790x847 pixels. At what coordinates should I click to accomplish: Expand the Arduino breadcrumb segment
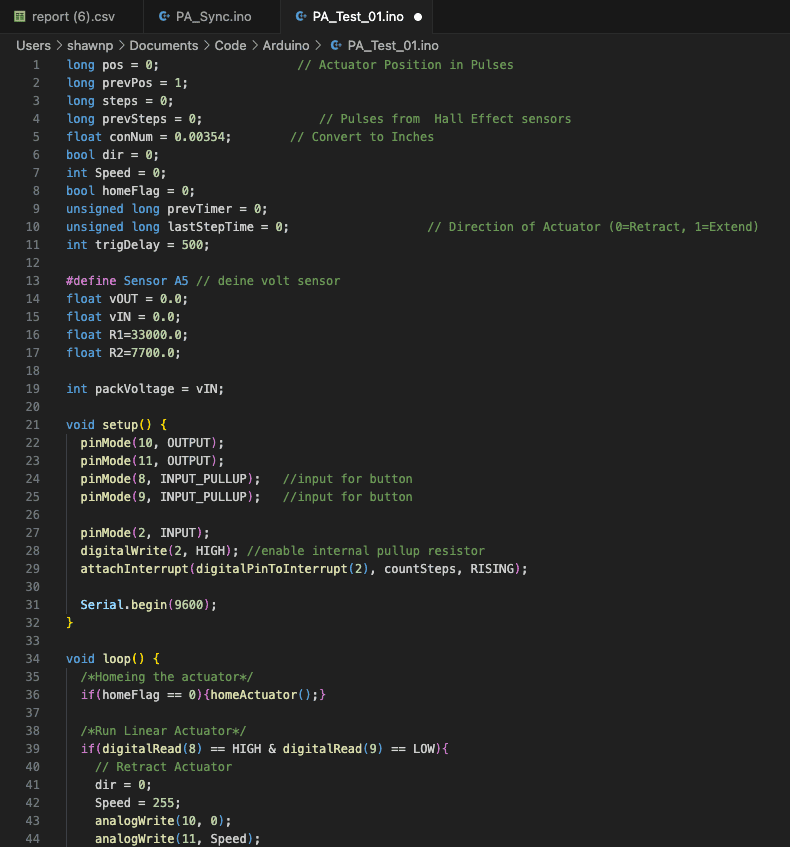pyautogui.click(x=286, y=46)
